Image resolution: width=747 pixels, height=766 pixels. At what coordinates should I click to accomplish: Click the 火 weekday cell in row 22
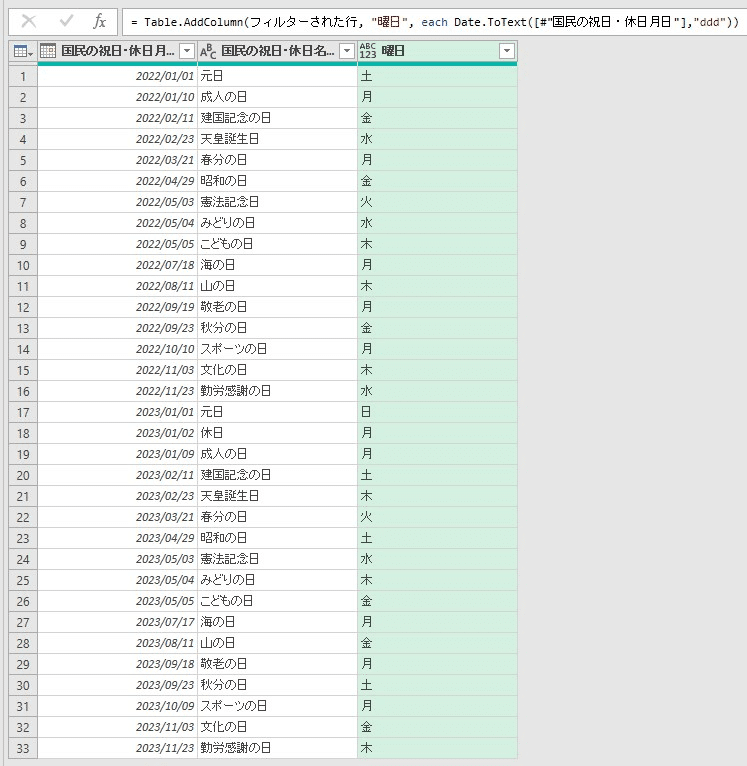437,517
